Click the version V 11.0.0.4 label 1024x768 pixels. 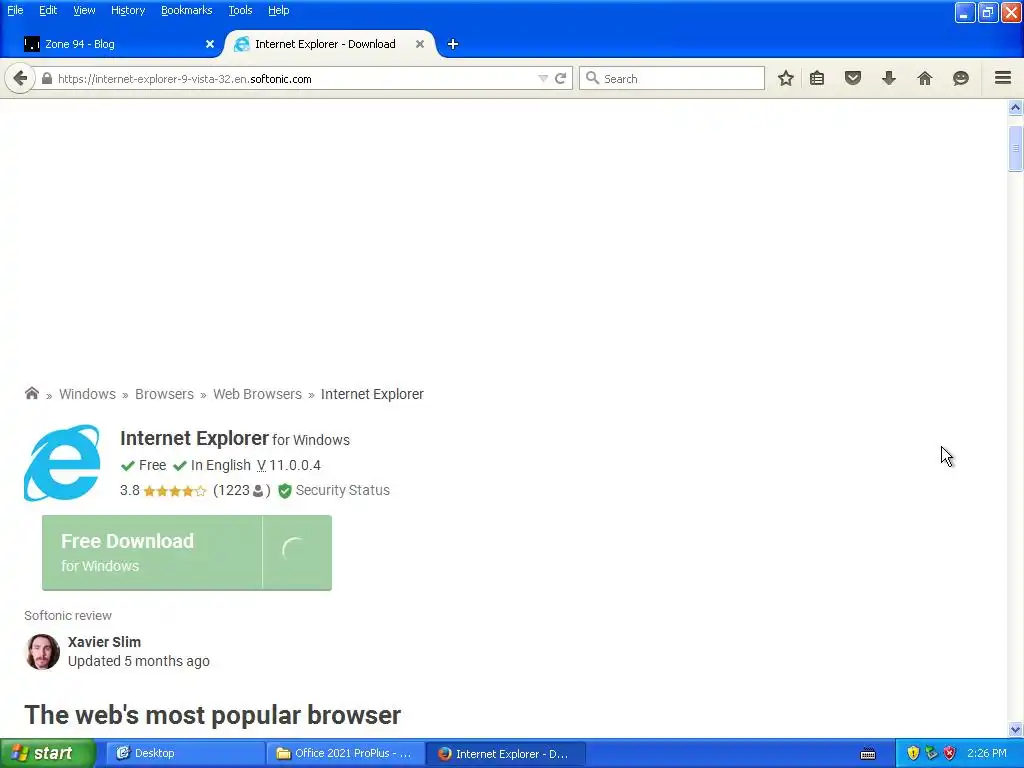(289, 466)
